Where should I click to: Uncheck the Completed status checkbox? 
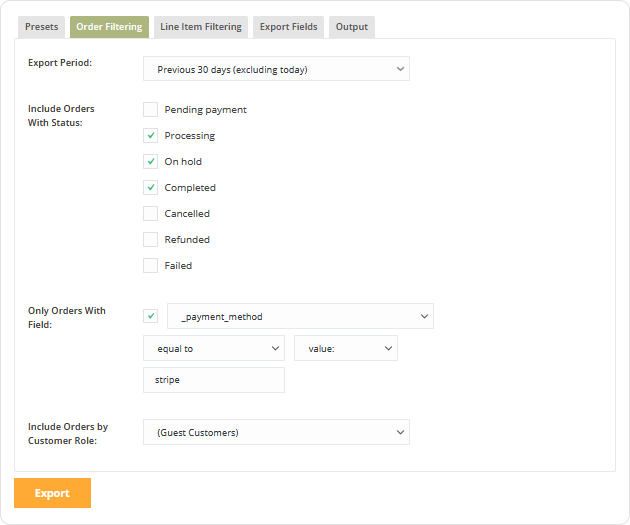click(150, 188)
